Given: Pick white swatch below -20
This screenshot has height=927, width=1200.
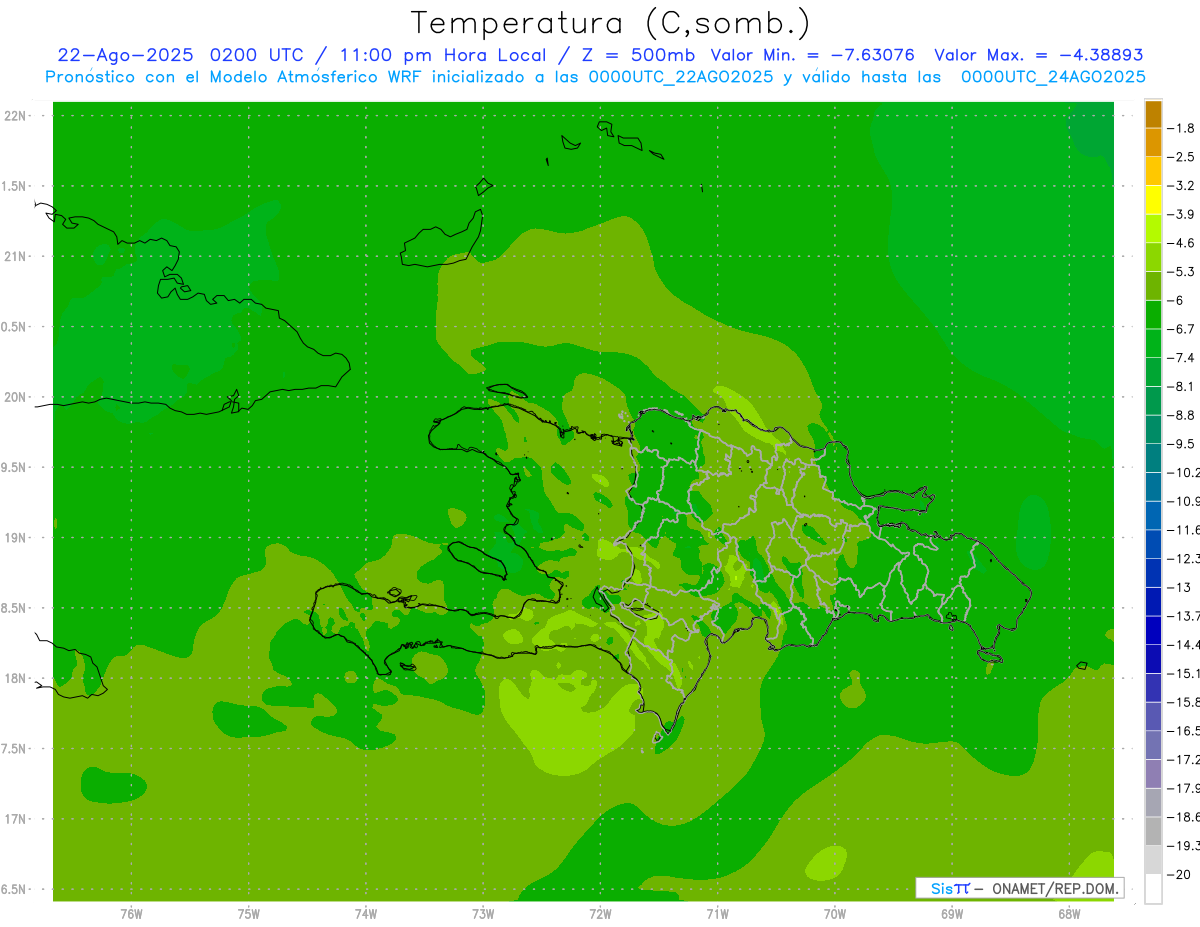Looking at the screenshot, I should coord(1153,888).
